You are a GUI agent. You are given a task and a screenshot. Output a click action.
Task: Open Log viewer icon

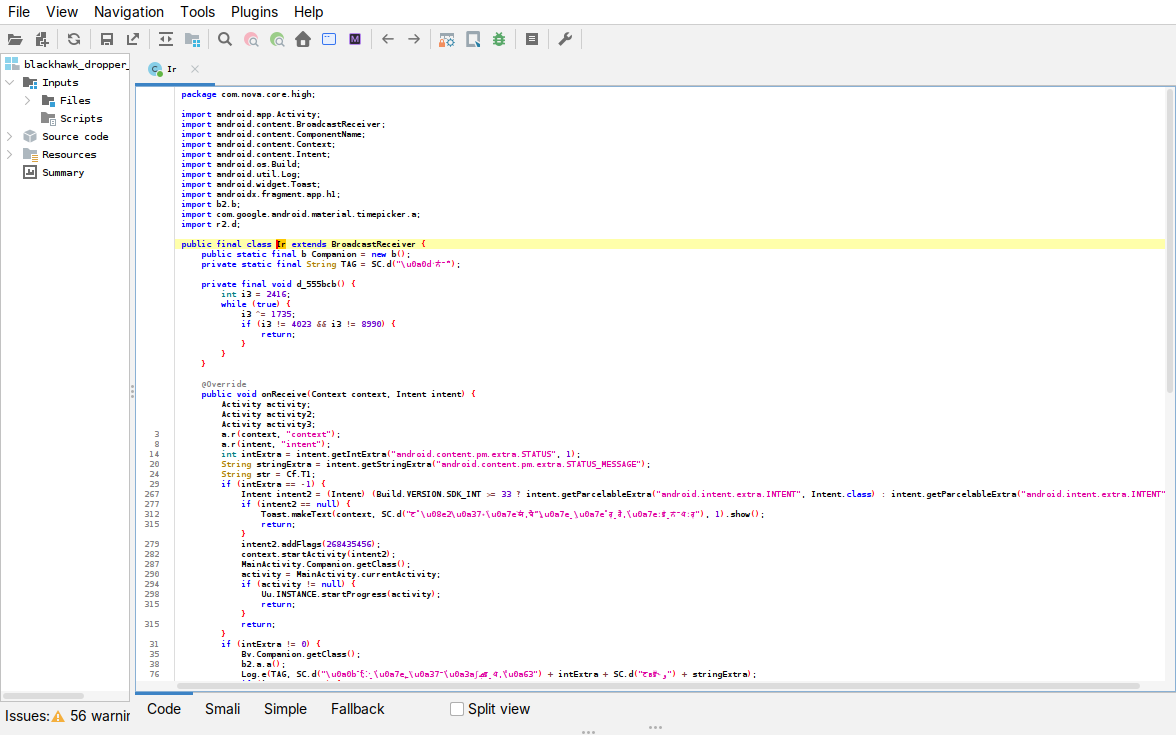click(532, 40)
